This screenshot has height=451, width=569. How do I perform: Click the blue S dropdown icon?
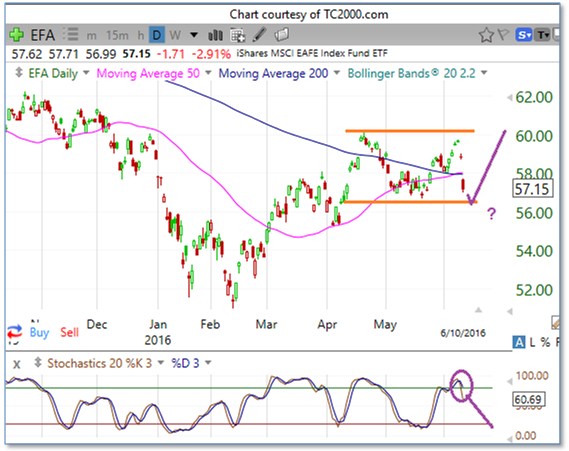point(524,35)
